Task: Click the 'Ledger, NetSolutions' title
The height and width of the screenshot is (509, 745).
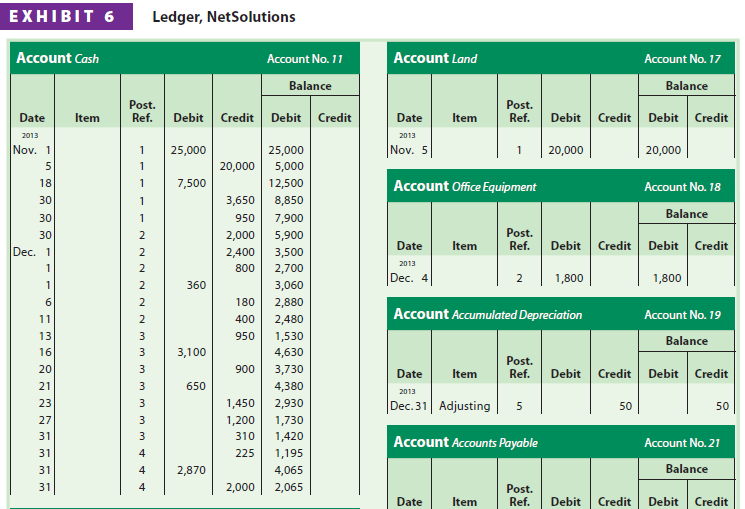Action: pos(223,17)
